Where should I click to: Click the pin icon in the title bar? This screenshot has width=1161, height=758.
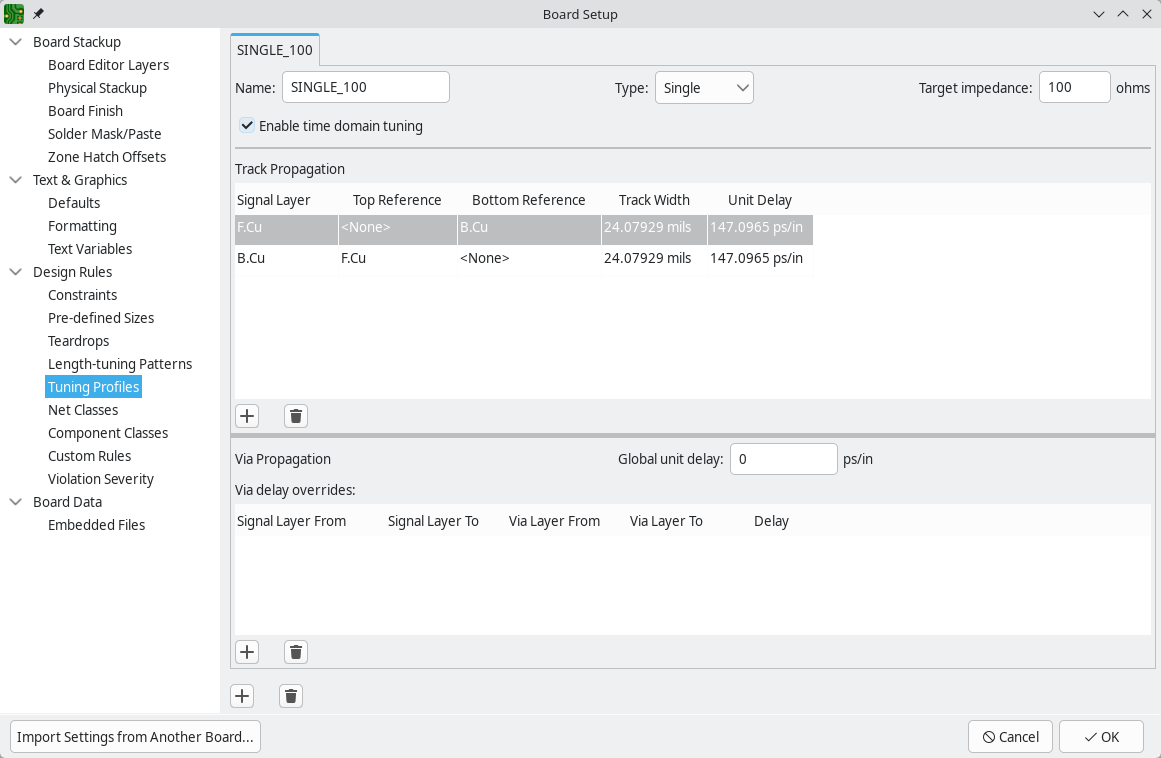click(38, 14)
